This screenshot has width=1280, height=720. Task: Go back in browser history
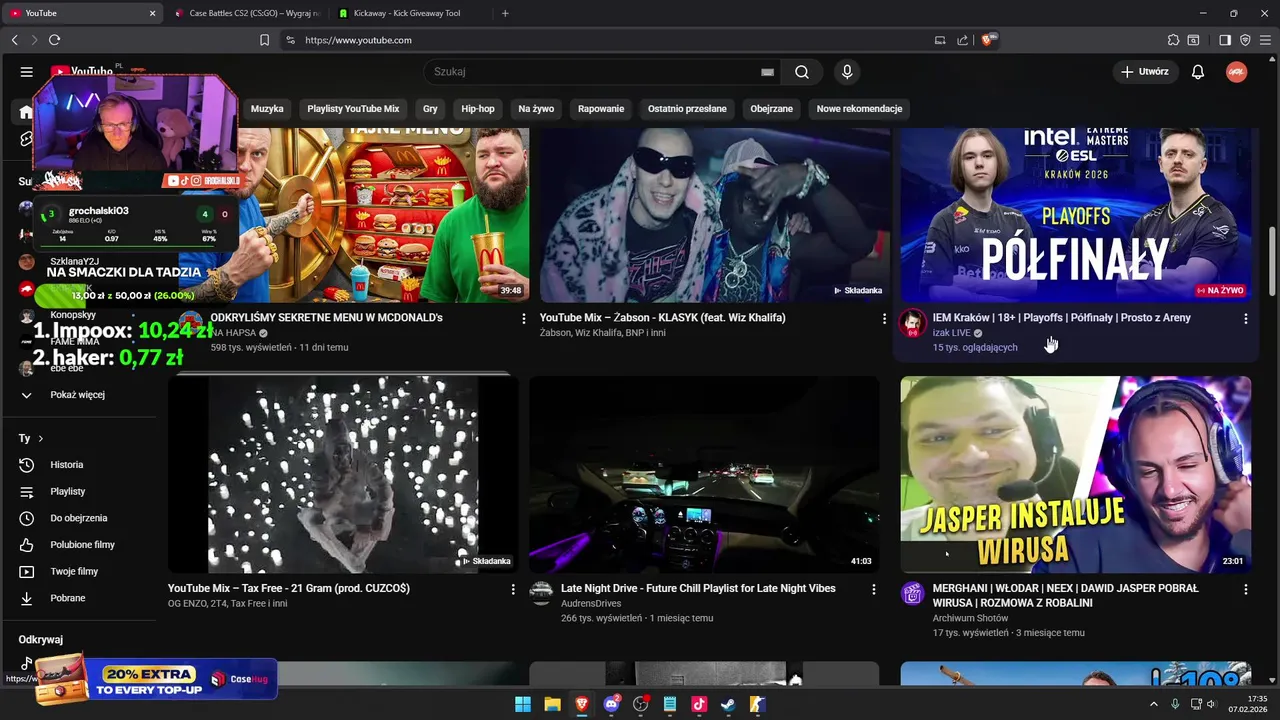tap(14, 40)
